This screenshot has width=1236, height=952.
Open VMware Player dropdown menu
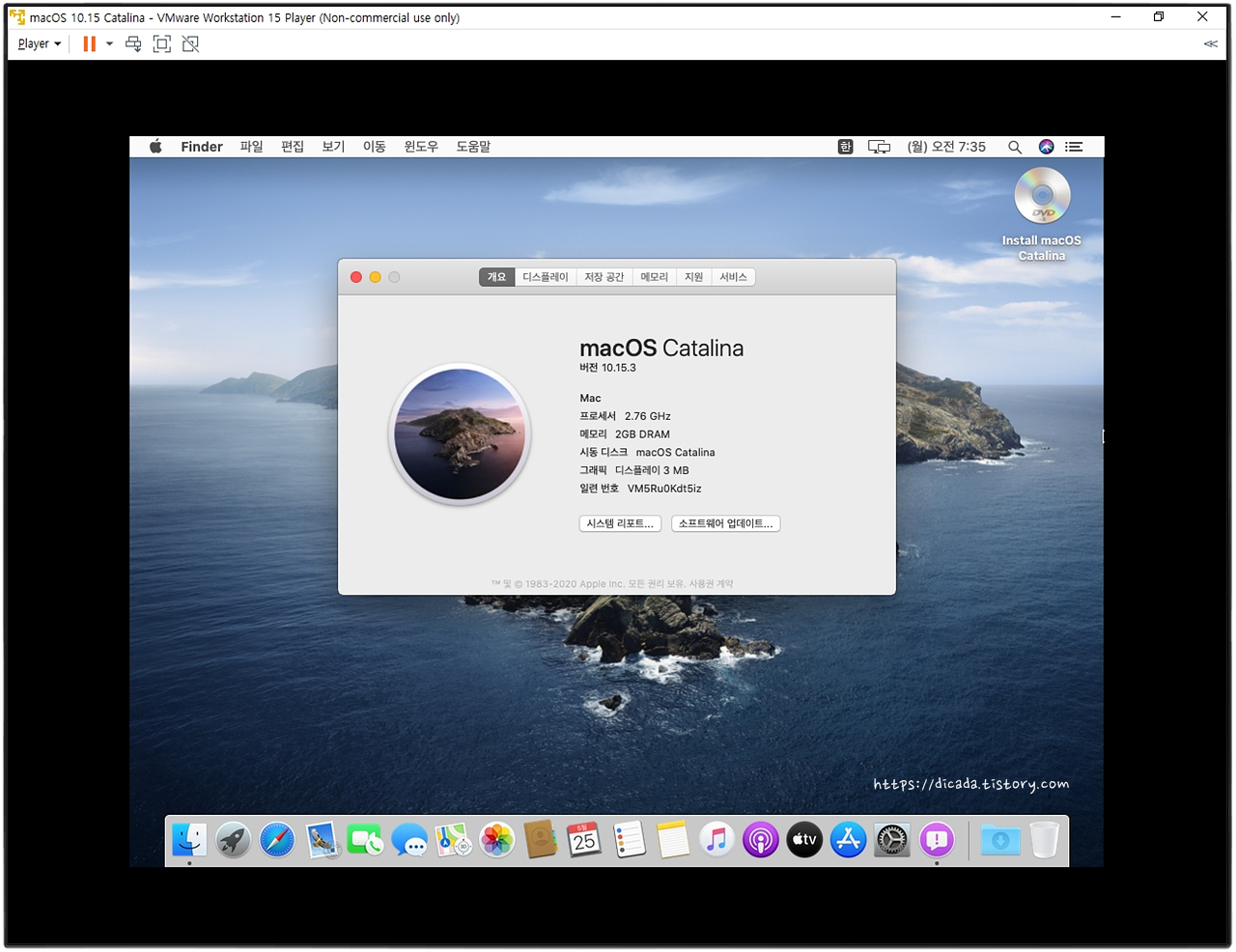coord(39,43)
